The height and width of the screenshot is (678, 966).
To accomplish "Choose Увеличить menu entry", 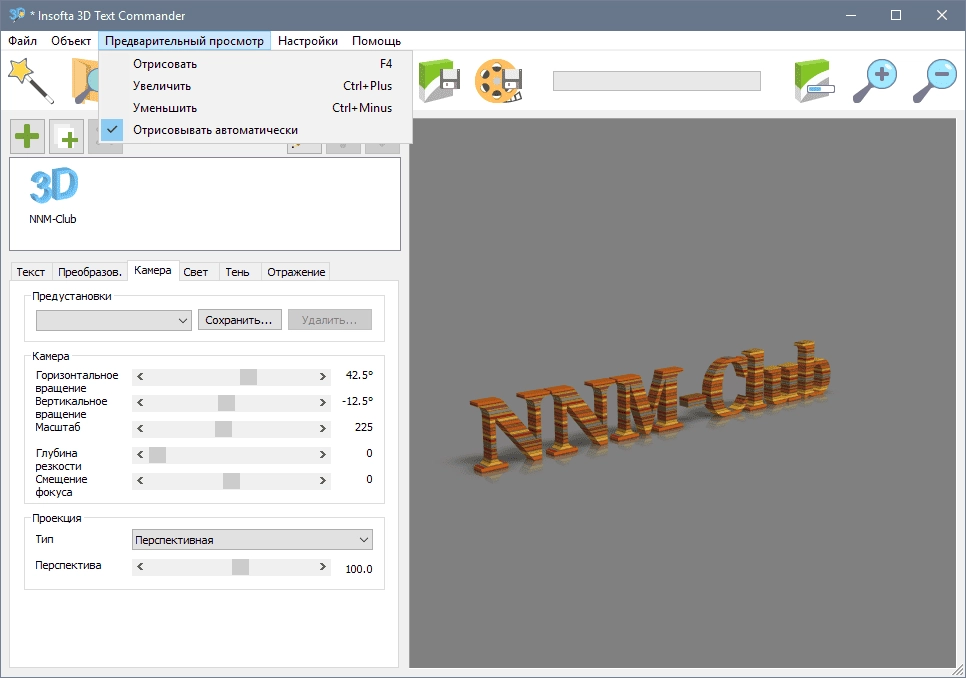I will click(x=256, y=86).
